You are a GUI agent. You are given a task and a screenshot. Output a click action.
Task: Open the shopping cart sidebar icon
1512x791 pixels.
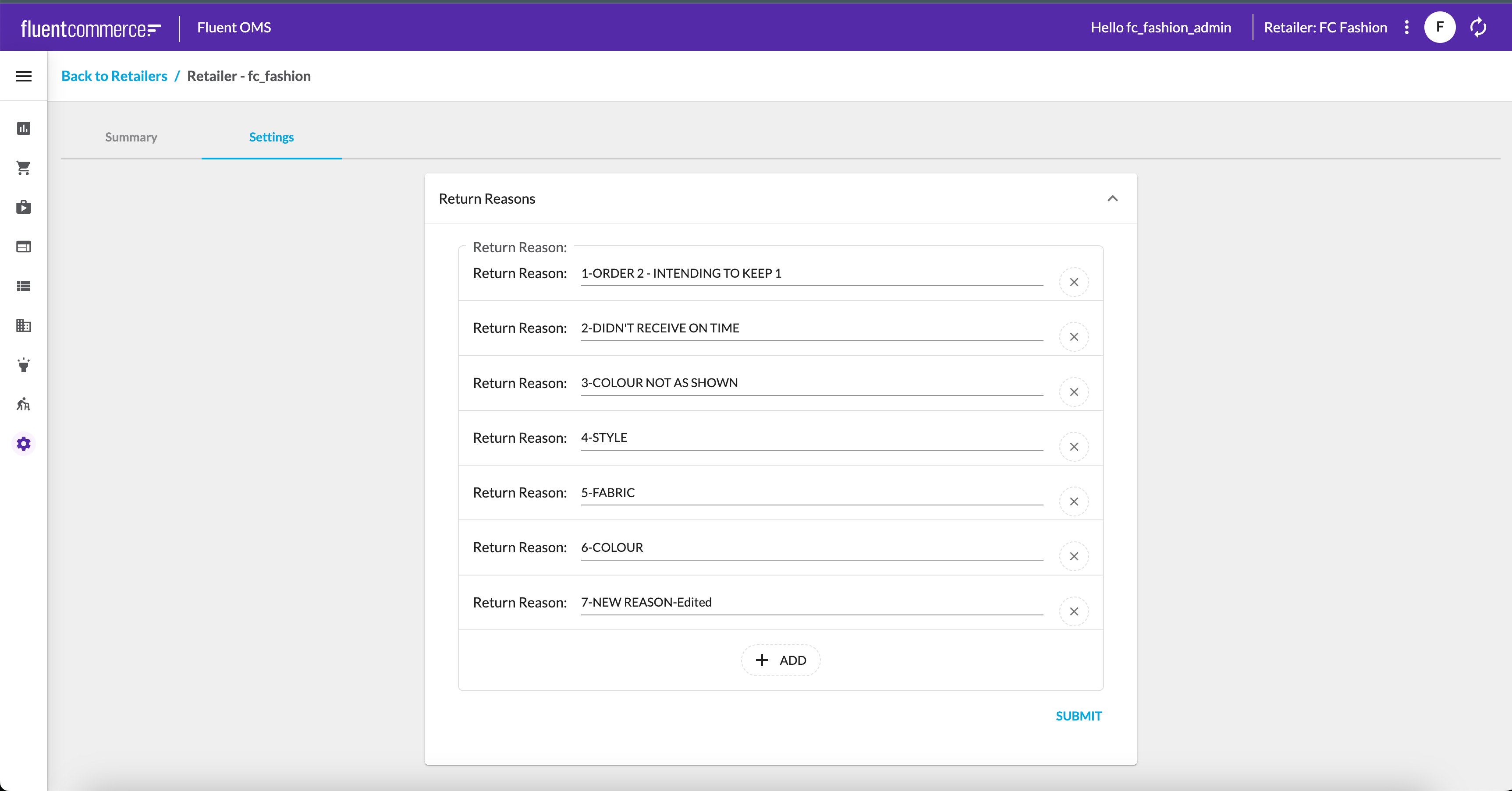tap(24, 168)
